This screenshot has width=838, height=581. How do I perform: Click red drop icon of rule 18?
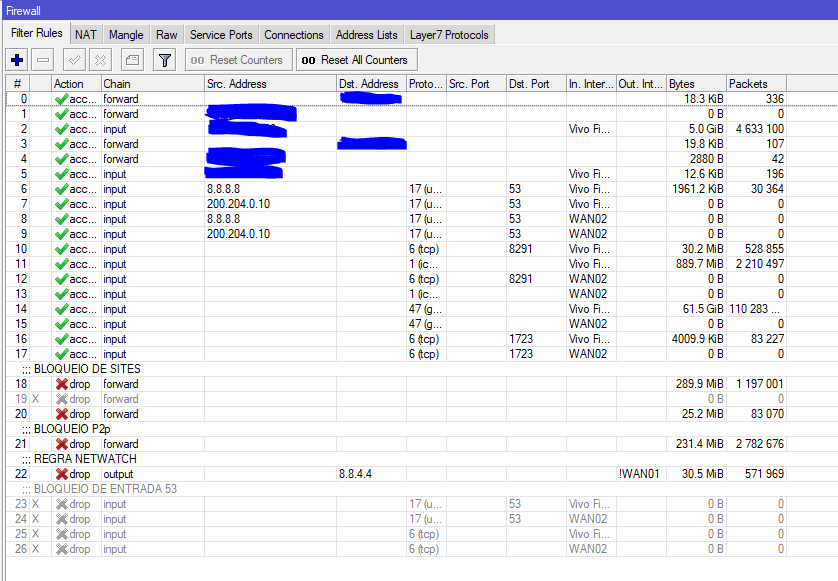62,384
